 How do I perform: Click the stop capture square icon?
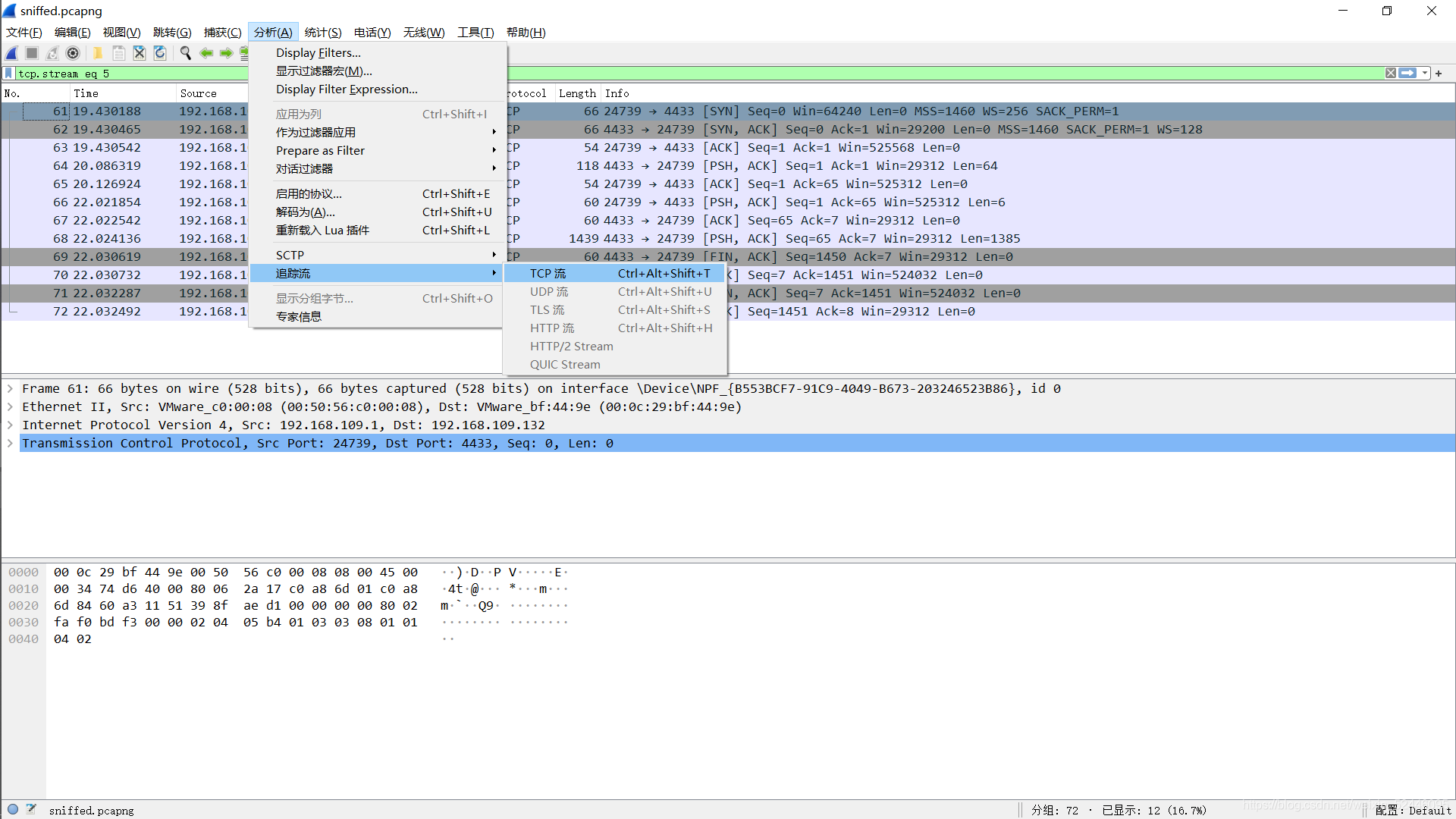(32, 53)
